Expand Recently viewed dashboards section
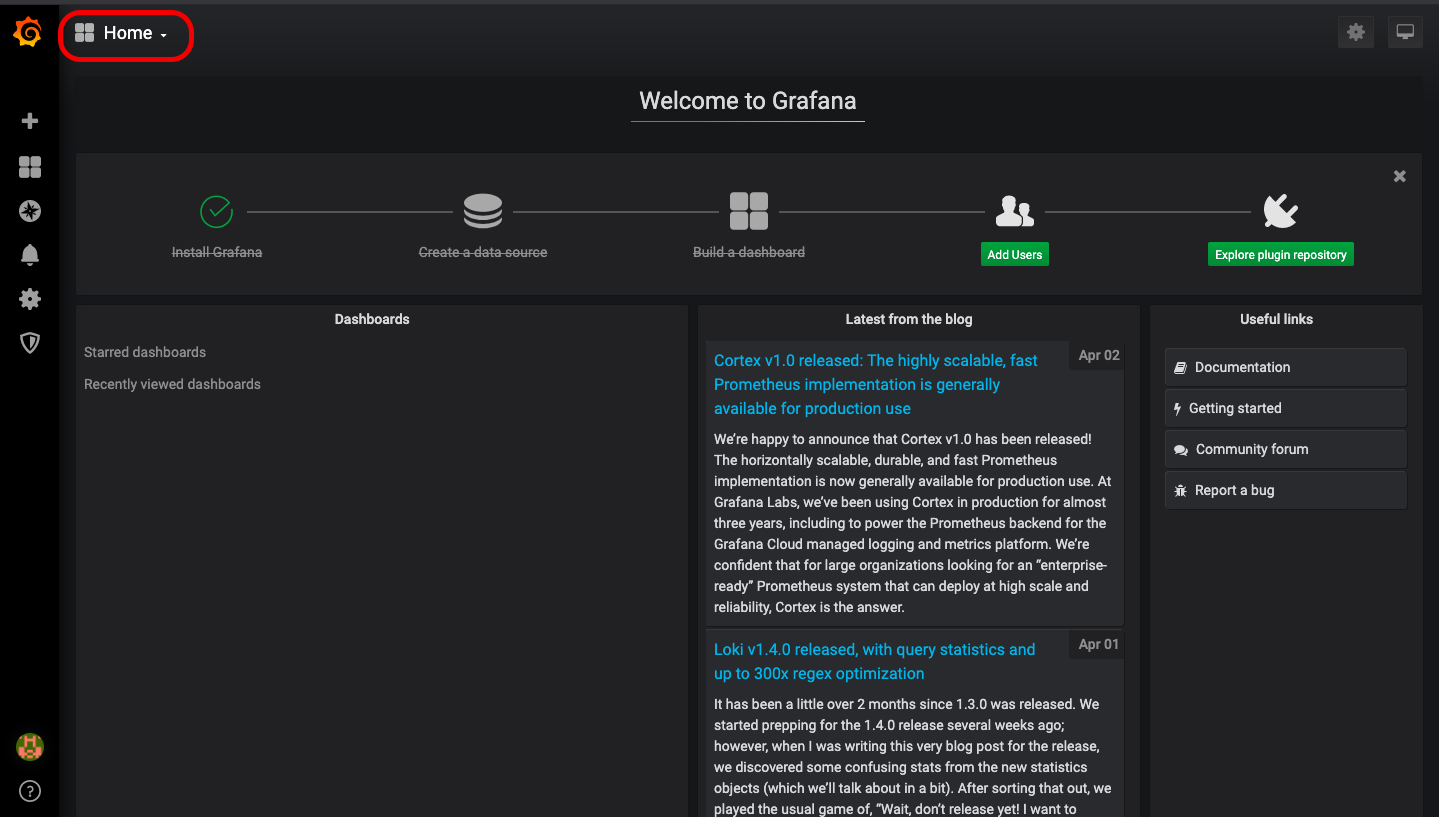1439x817 pixels. (172, 384)
